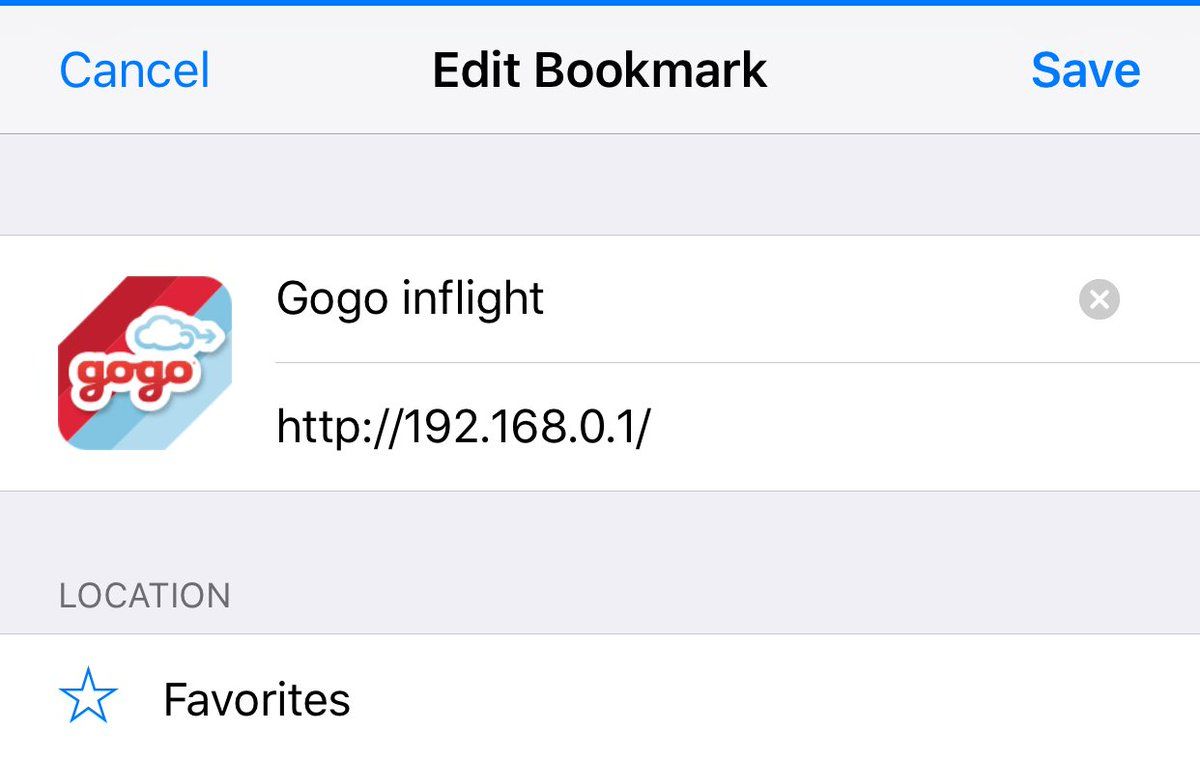
Task: Click the "Edit Bookmark" header title
Action: click(x=599, y=70)
